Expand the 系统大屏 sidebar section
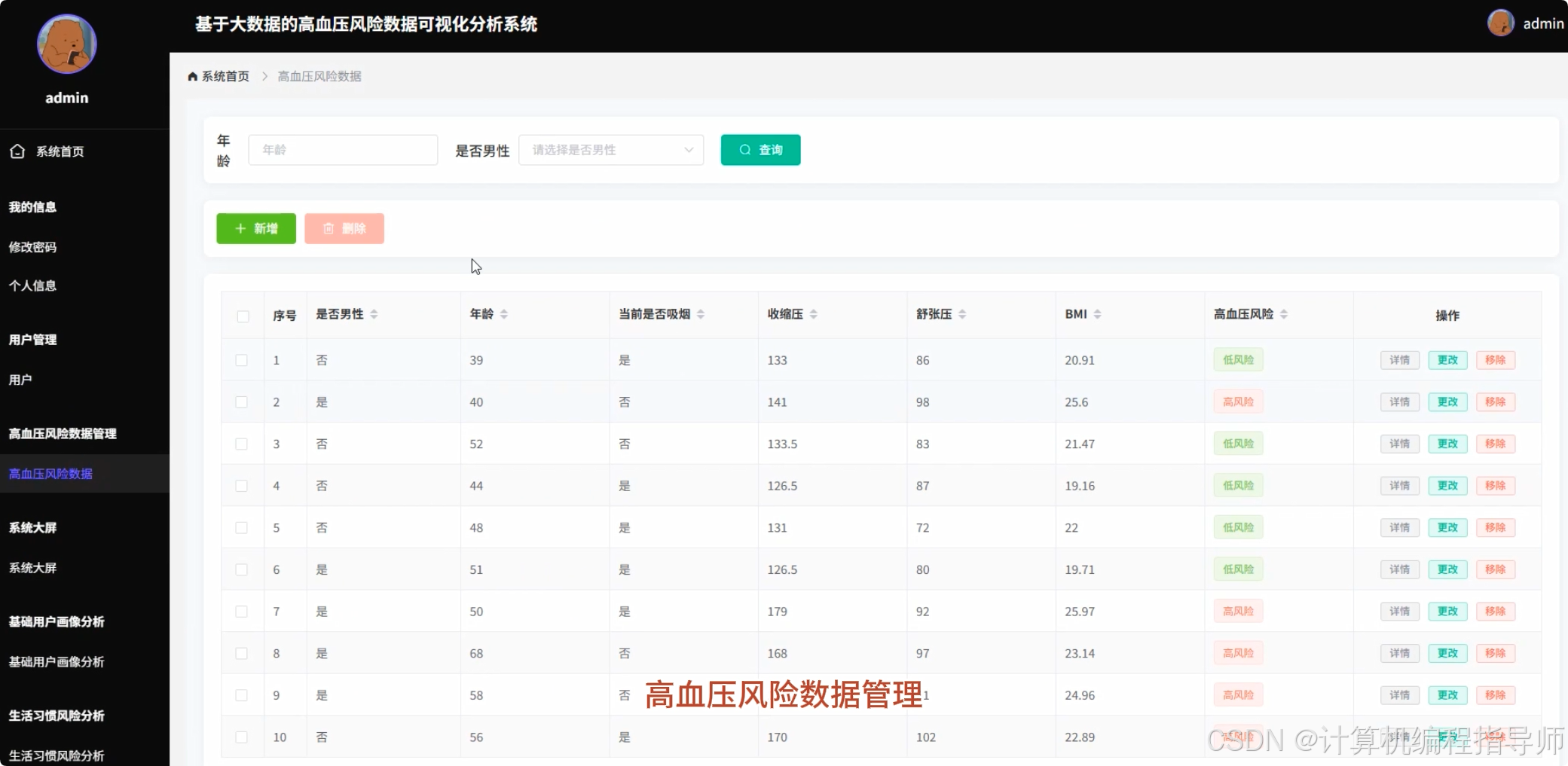The width and height of the screenshot is (1568, 766). pos(32,528)
